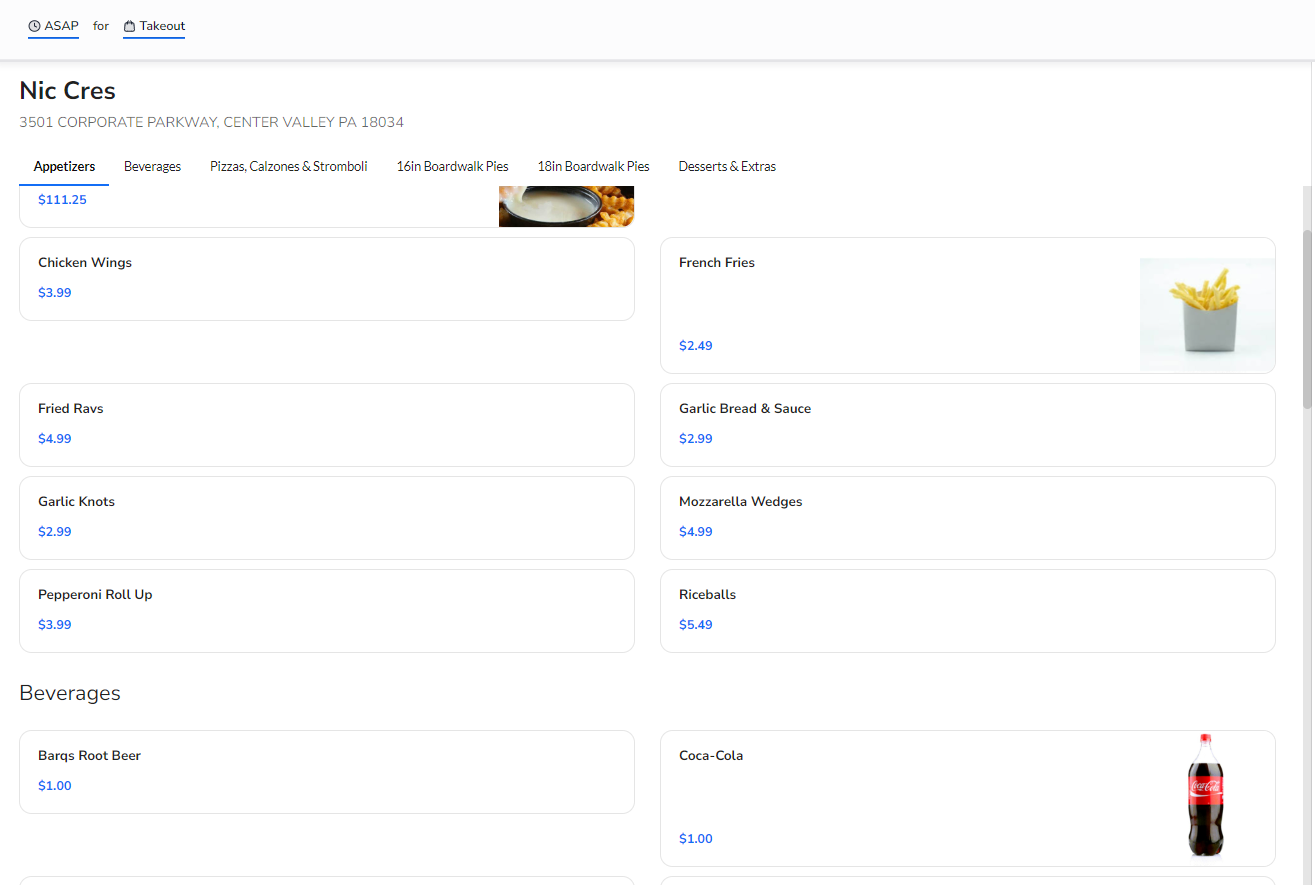Click the clock icon beside ASAP
The width and height of the screenshot is (1315, 885).
click(x=34, y=26)
